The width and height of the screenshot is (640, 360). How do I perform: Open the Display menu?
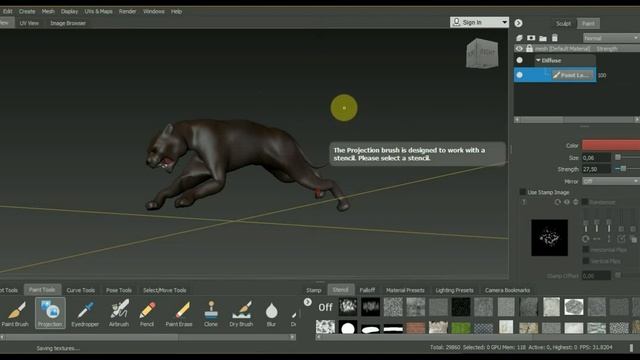(69, 11)
